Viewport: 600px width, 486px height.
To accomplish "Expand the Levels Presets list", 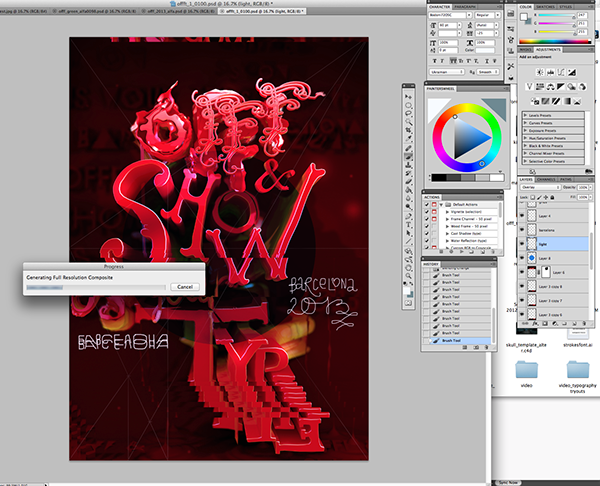I will point(526,115).
